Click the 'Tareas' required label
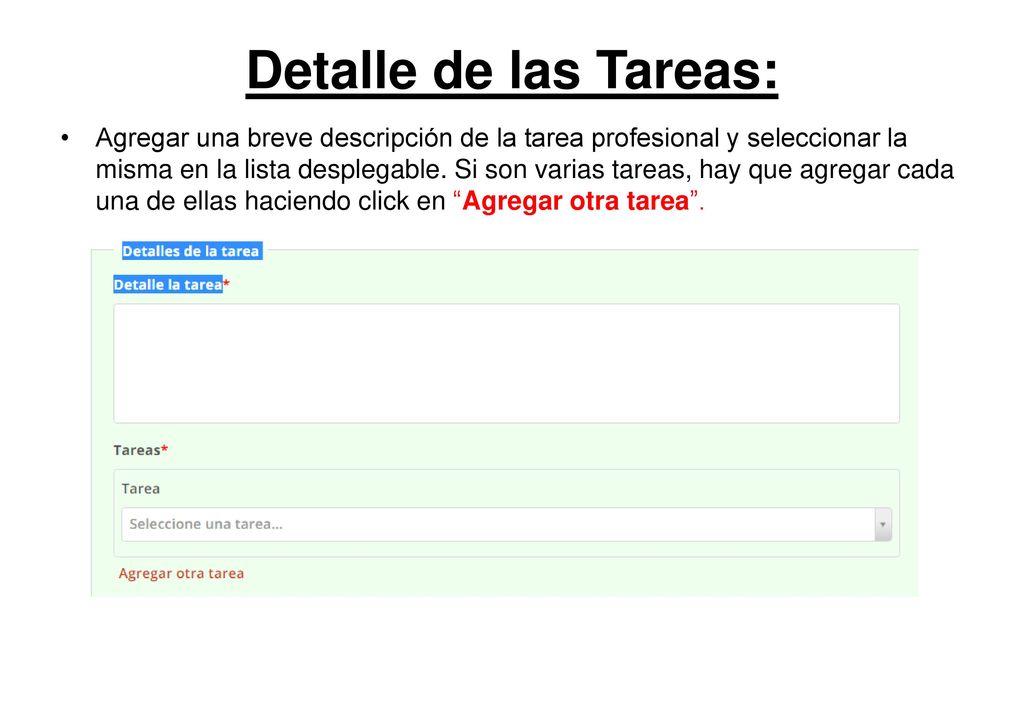The height and width of the screenshot is (709, 1024). tap(140, 450)
